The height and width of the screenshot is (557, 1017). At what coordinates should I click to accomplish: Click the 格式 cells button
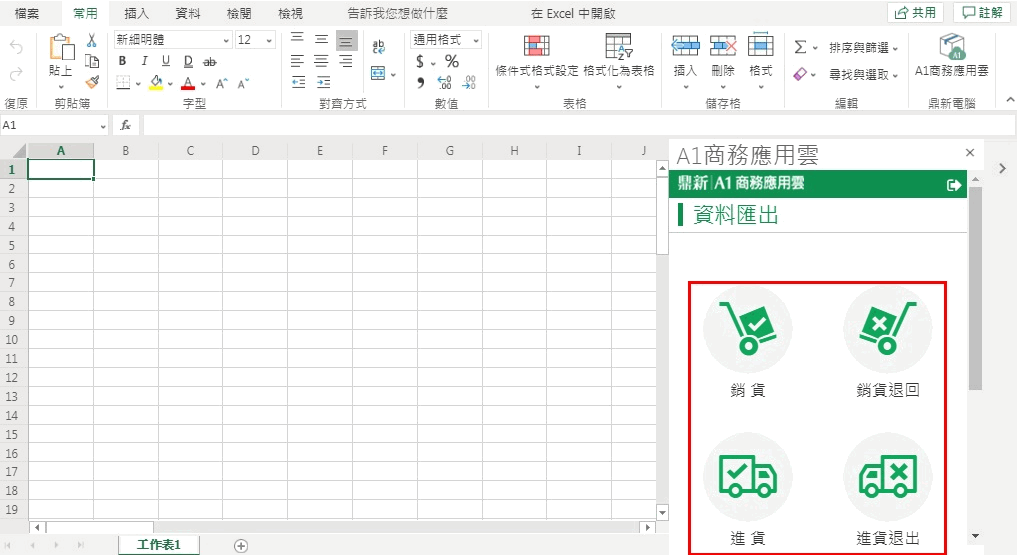coord(760,60)
